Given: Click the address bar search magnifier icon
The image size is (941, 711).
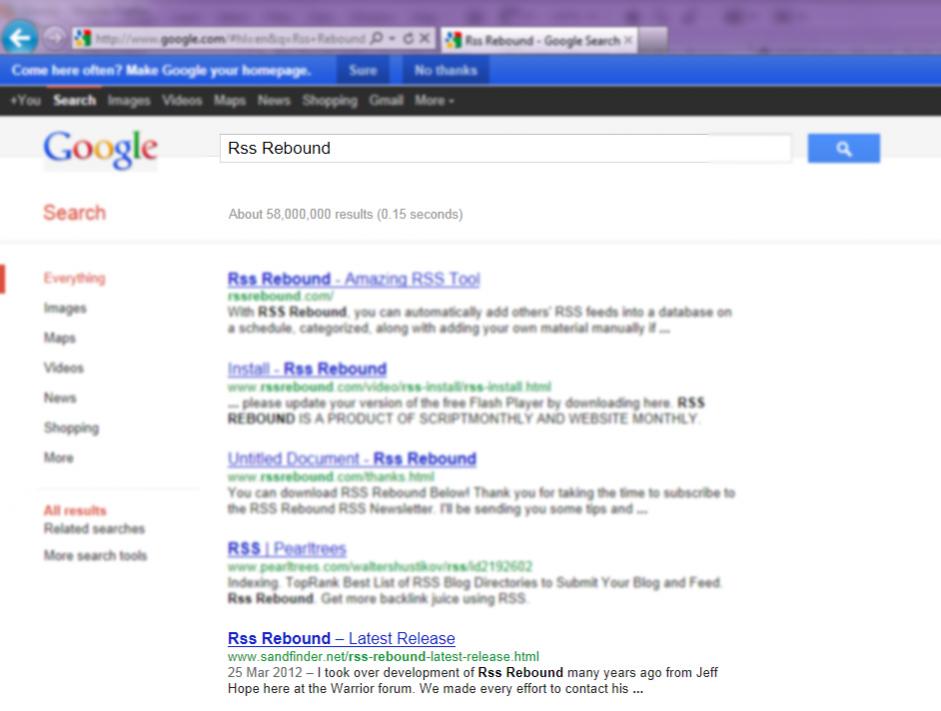Looking at the screenshot, I should click(376, 38).
